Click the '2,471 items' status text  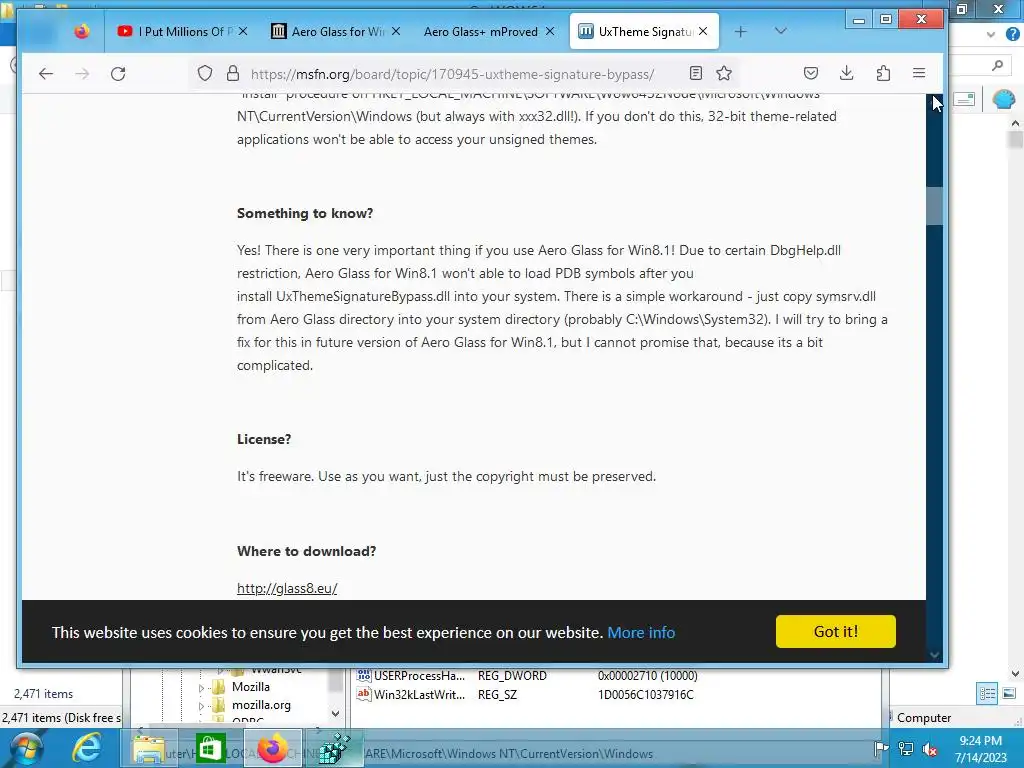(x=44, y=694)
